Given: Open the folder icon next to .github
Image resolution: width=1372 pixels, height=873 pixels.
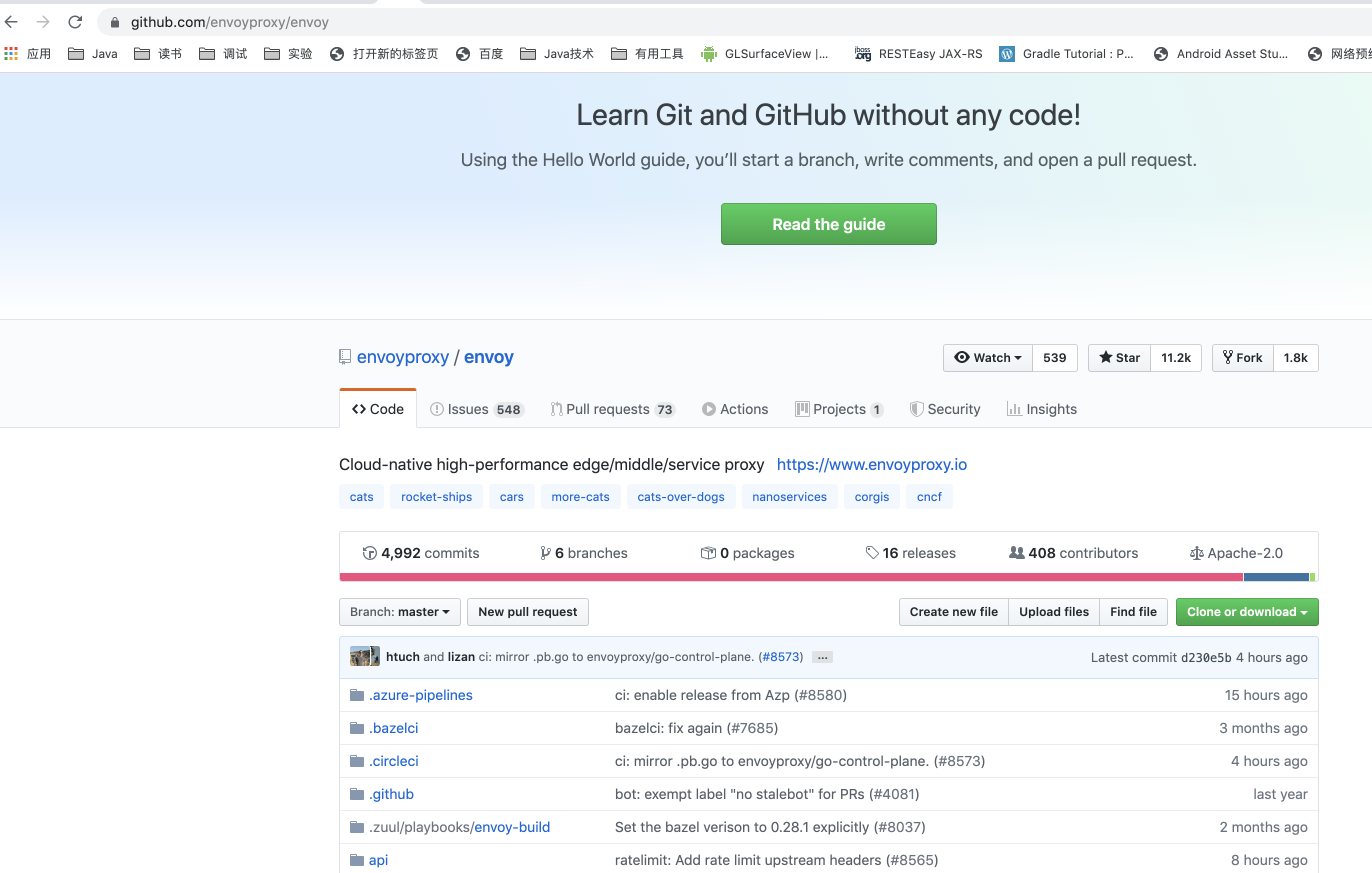Looking at the screenshot, I should tap(356, 793).
